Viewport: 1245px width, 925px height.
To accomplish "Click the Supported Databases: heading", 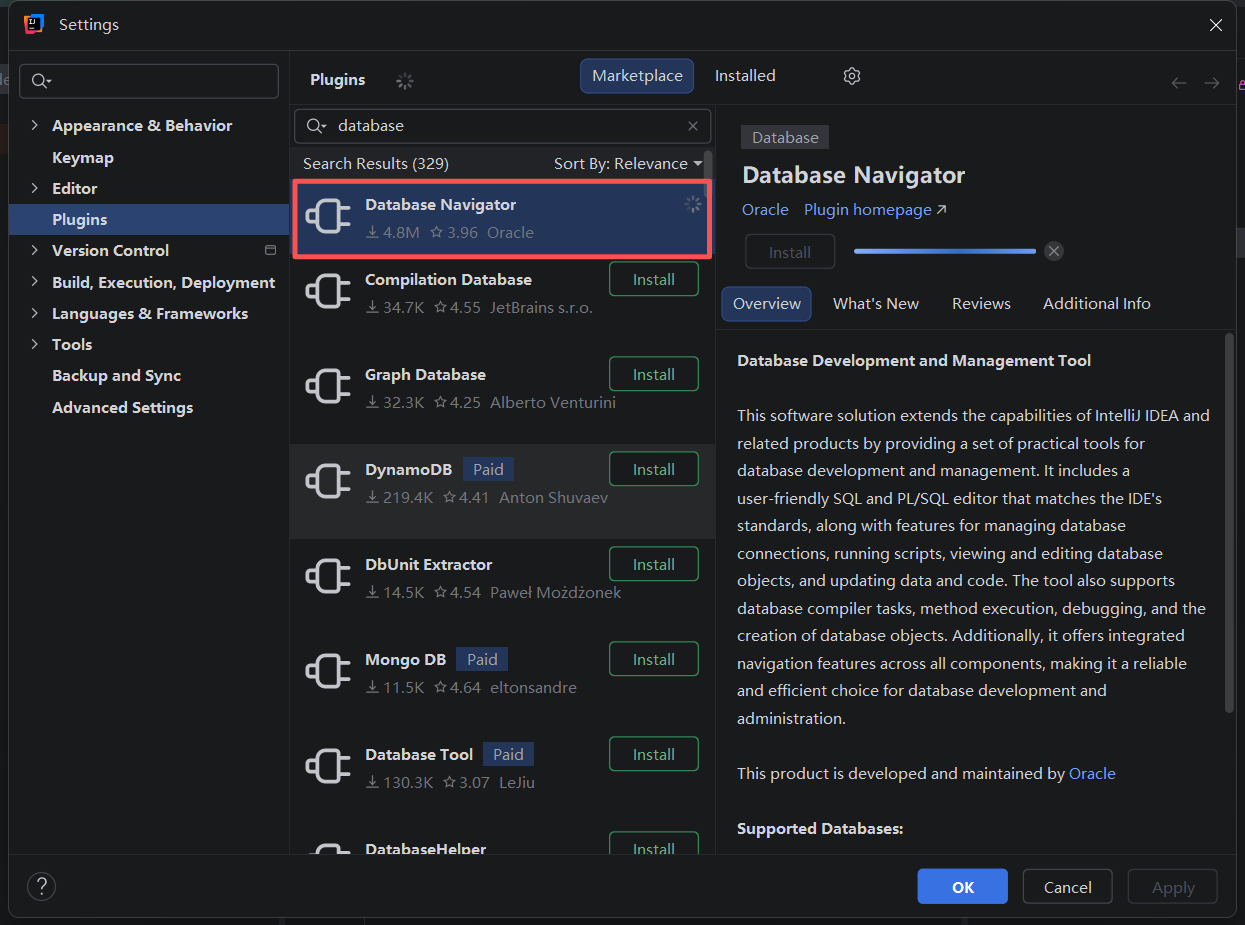I will point(820,829).
